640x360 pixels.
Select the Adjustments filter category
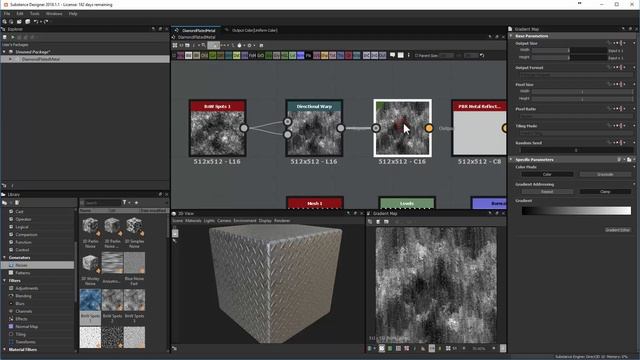(x=27, y=288)
